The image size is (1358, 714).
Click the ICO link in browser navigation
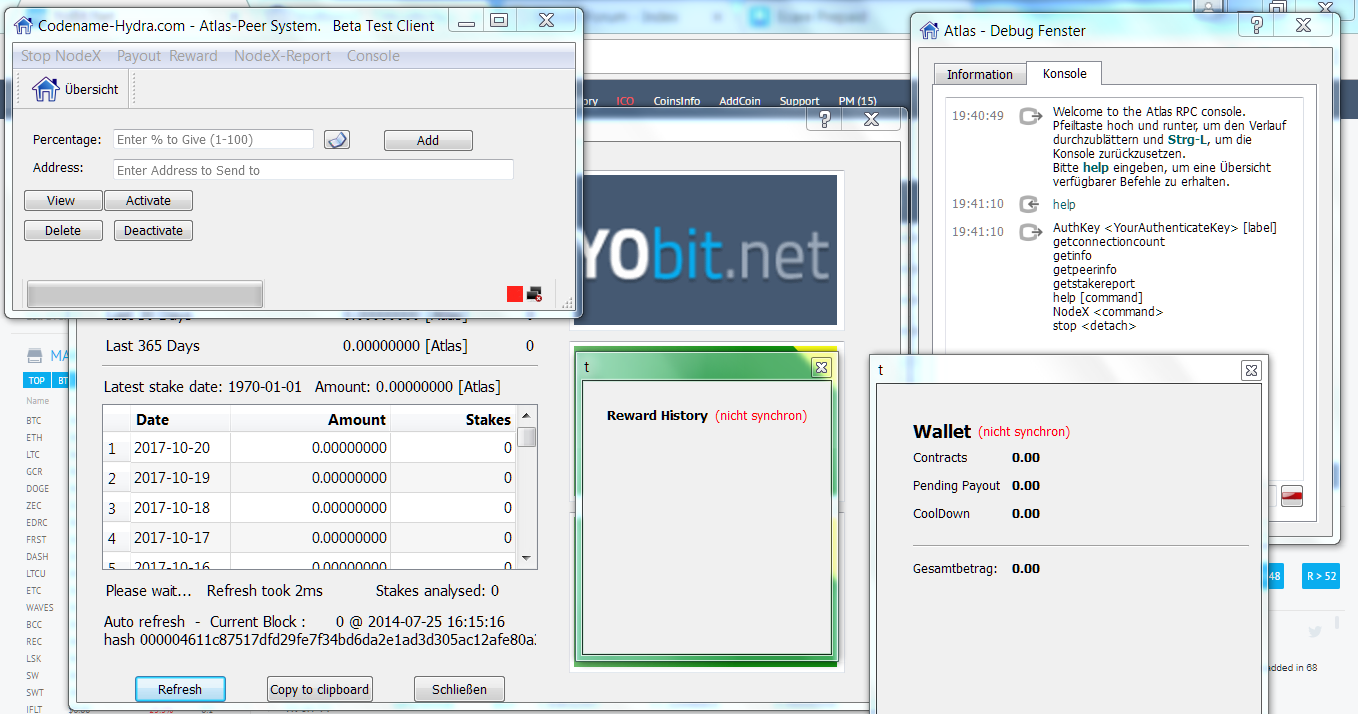625,101
